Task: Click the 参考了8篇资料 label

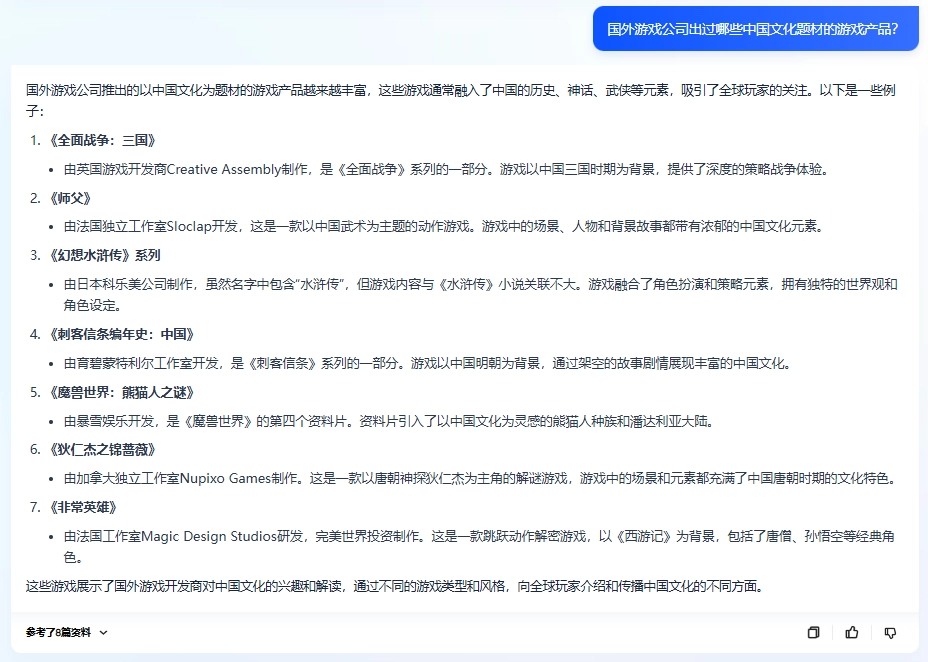Action: click(60, 632)
